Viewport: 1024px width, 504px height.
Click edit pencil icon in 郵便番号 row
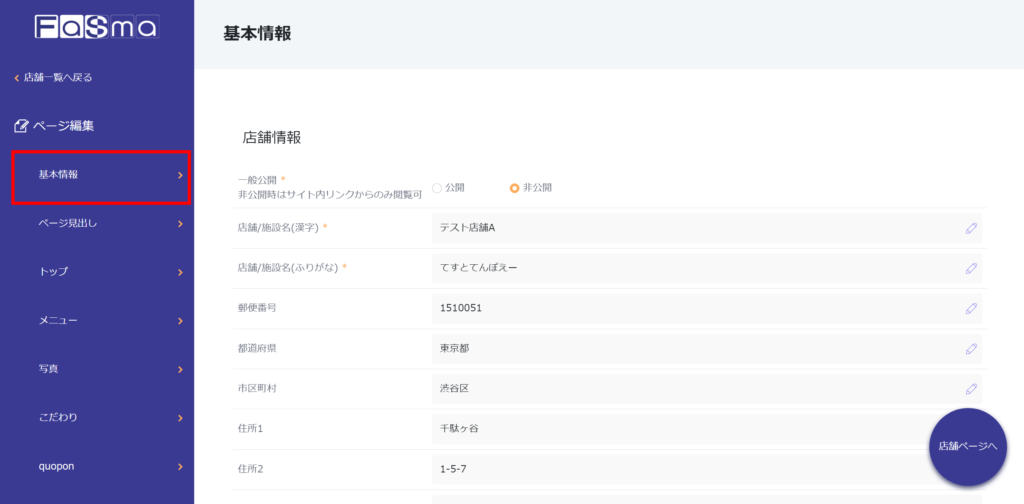pyautogui.click(x=970, y=308)
